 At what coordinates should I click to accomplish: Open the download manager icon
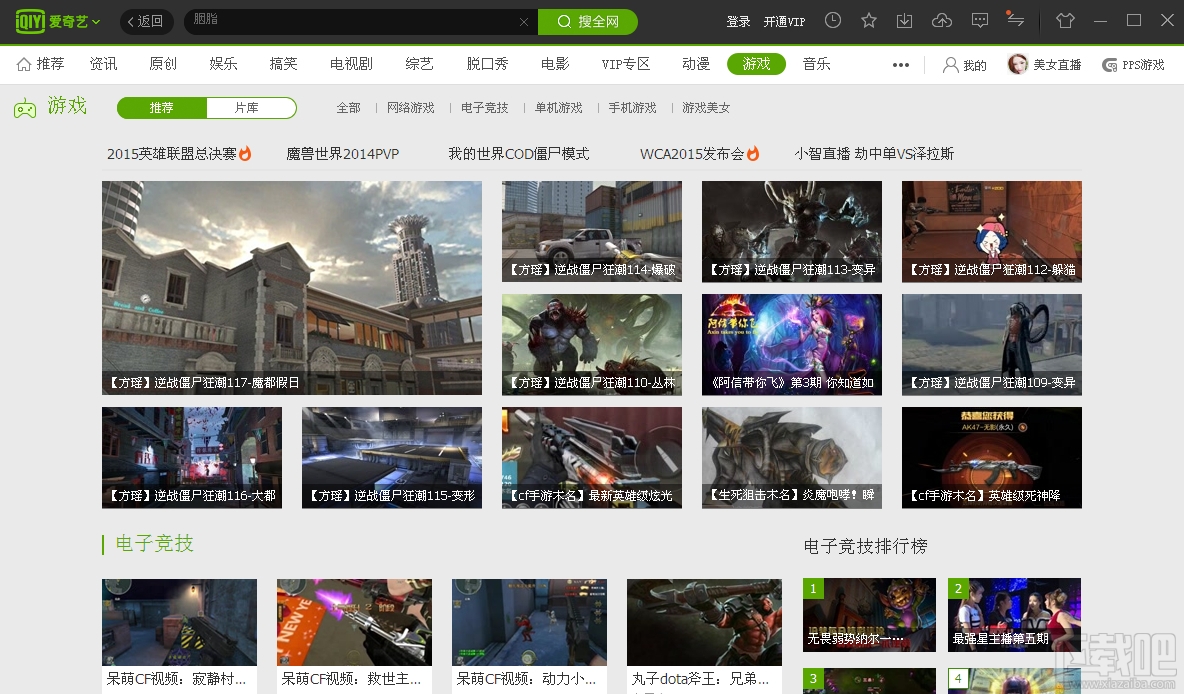pyautogui.click(x=905, y=20)
